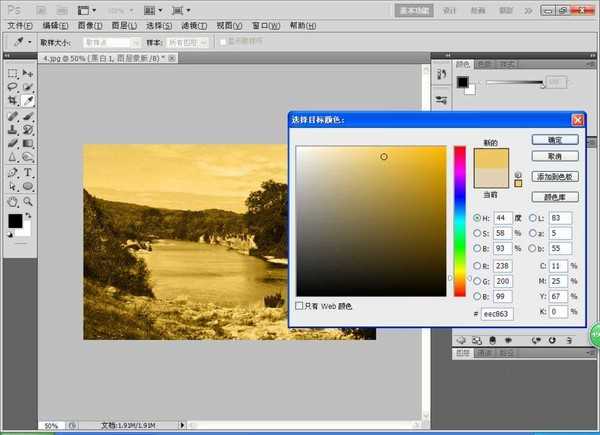Image resolution: width=600 pixels, height=435 pixels.
Task: Pick the Crop tool
Action: coord(13,101)
